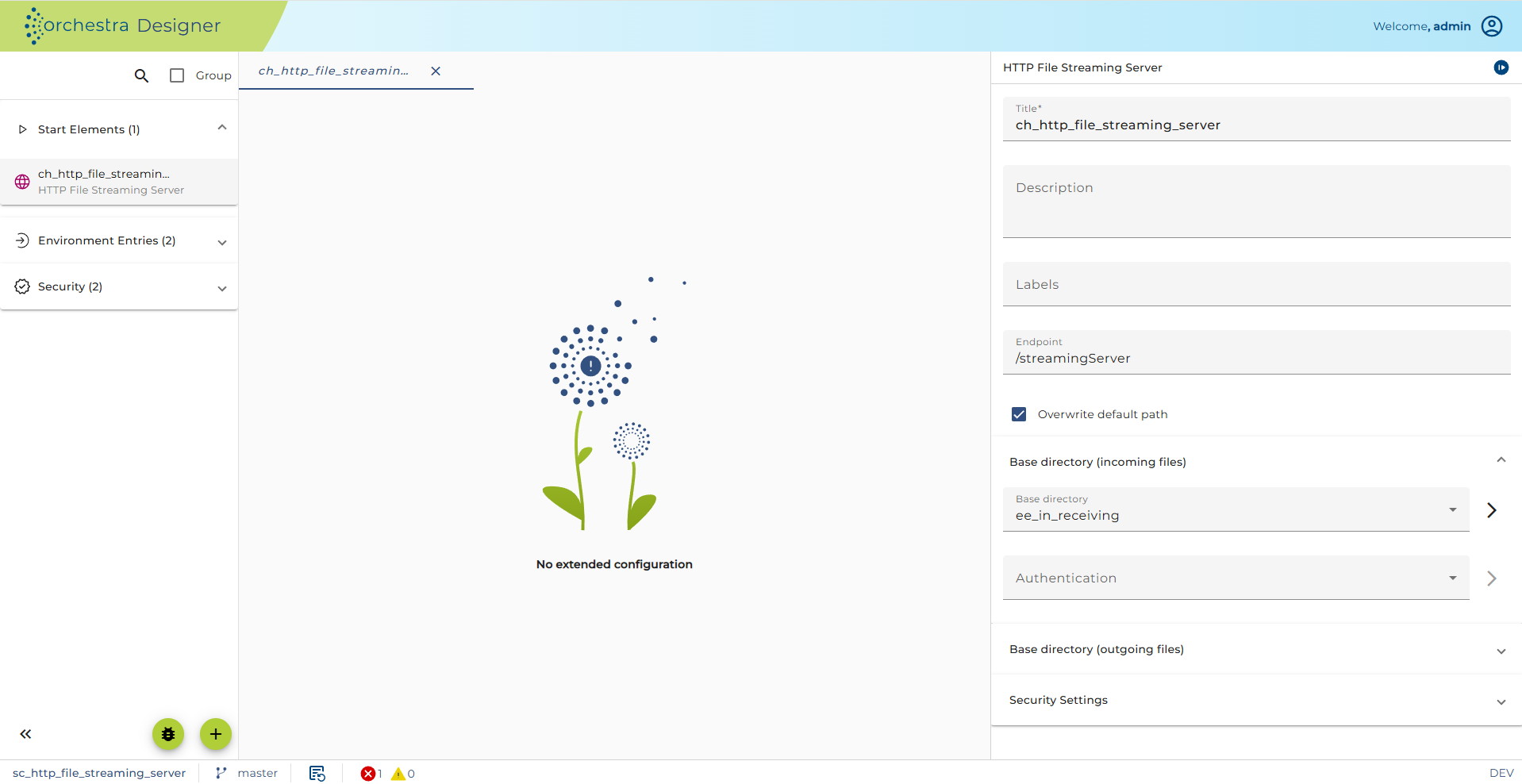
Task: Click the blue play icon in the properties header
Action: (x=1501, y=67)
